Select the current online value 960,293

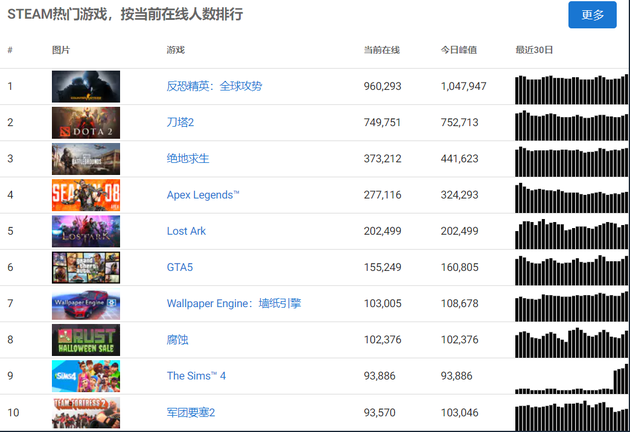[382, 86]
